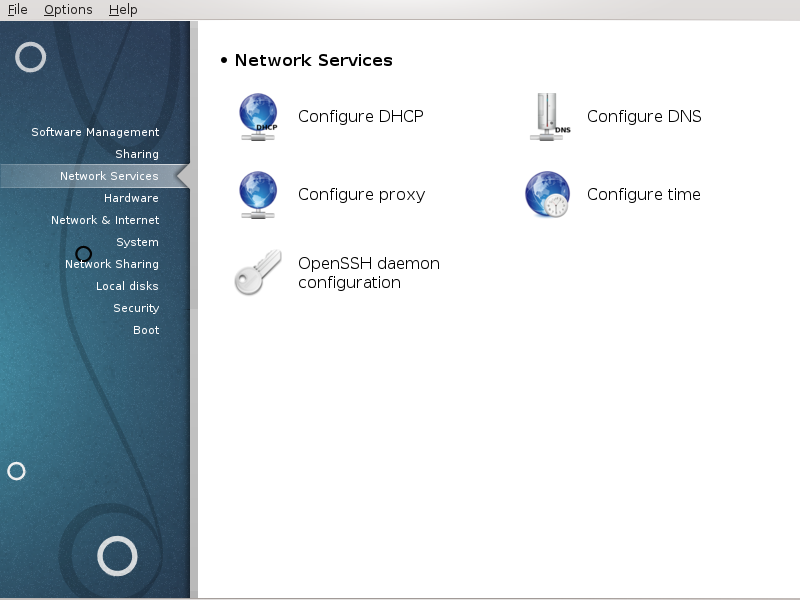Switch to the Security category

pos(136,308)
